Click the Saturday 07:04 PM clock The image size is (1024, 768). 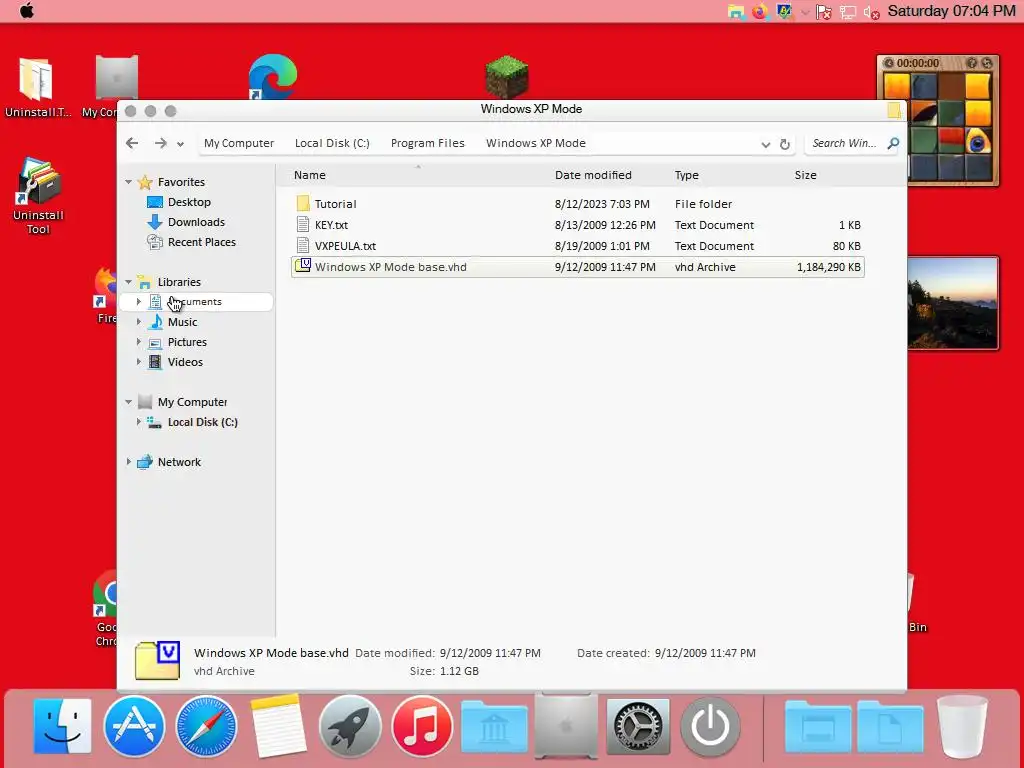click(952, 11)
